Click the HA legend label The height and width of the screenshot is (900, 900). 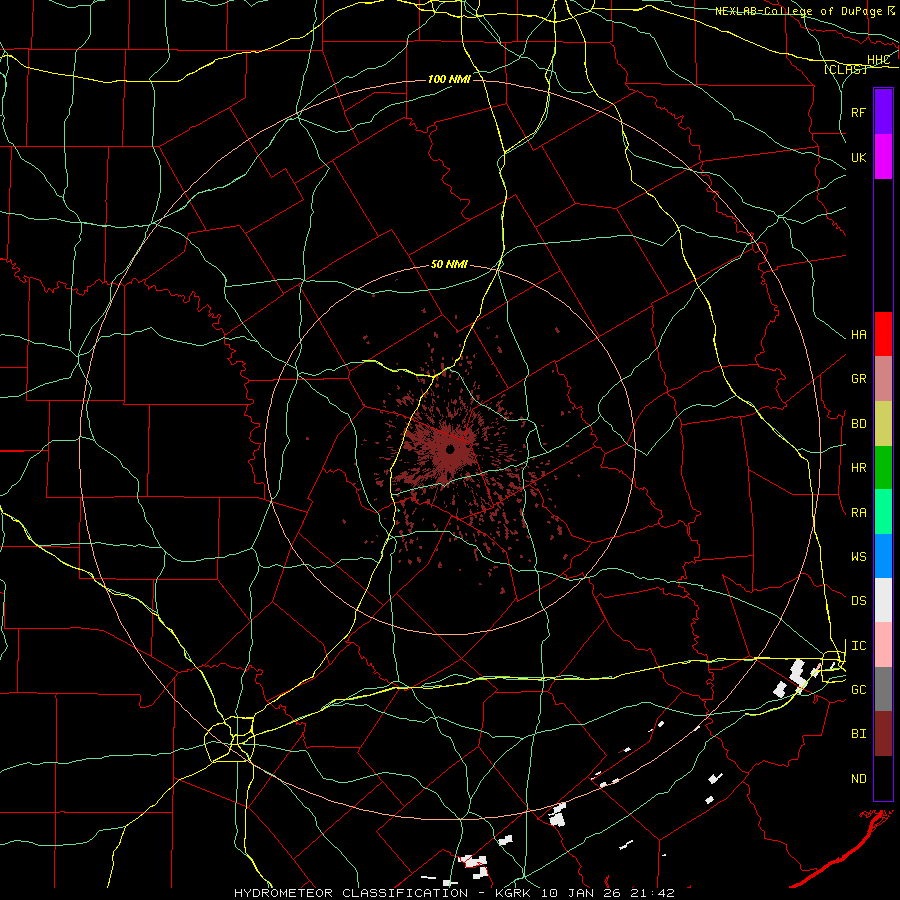[858, 335]
